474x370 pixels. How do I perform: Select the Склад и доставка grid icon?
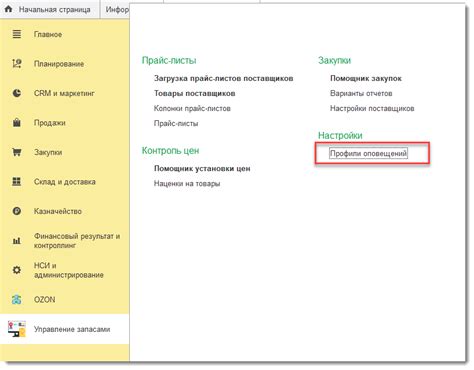17,181
